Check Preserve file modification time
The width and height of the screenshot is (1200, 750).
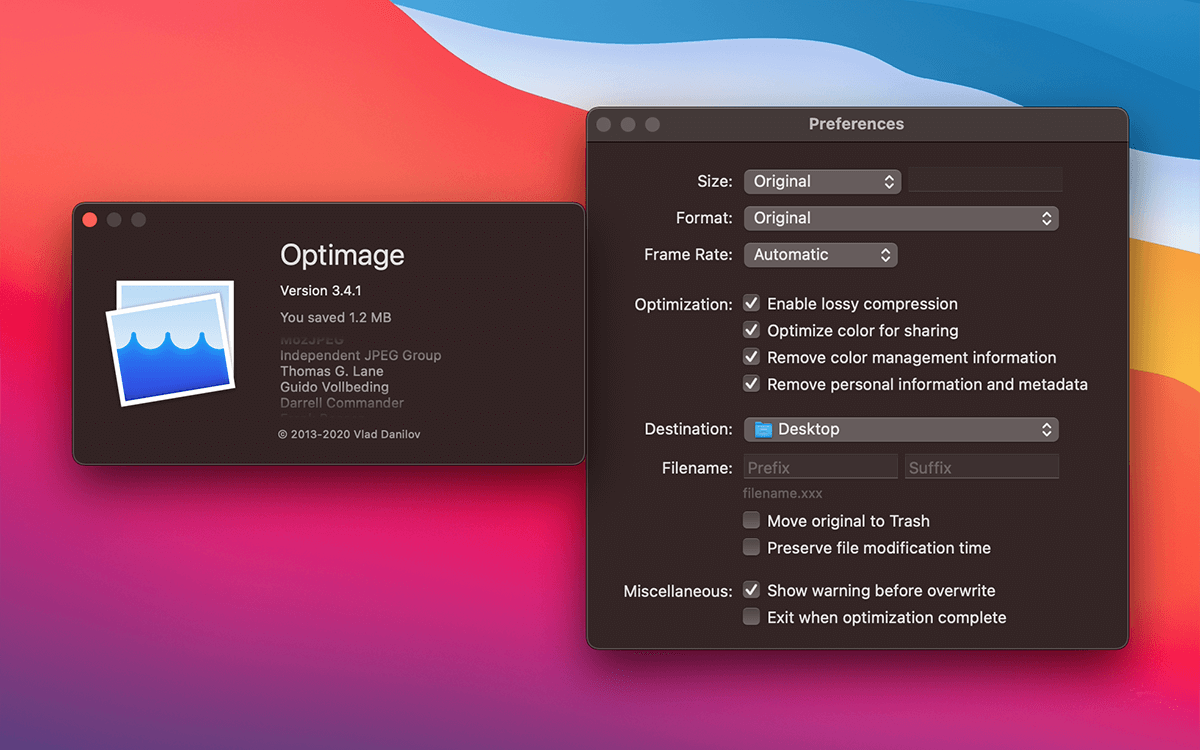click(751, 547)
